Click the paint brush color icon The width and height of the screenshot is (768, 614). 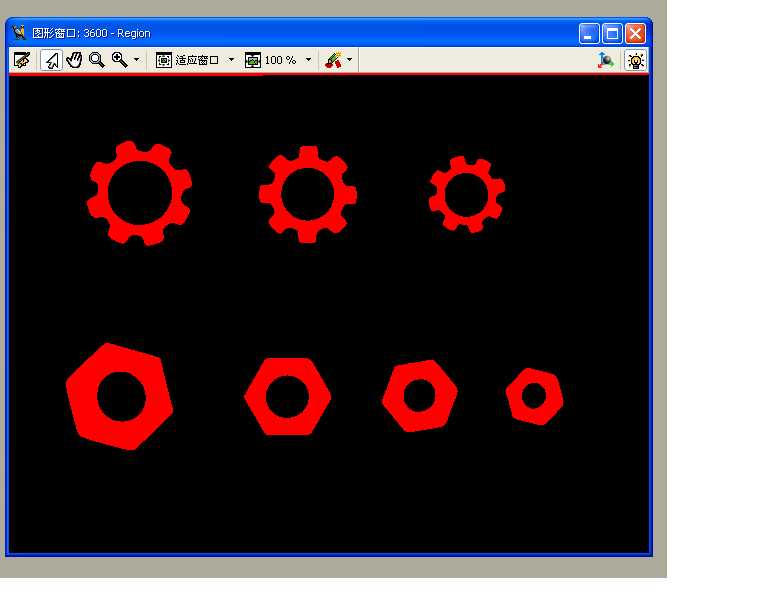pyautogui.click(x=334, y=60)
